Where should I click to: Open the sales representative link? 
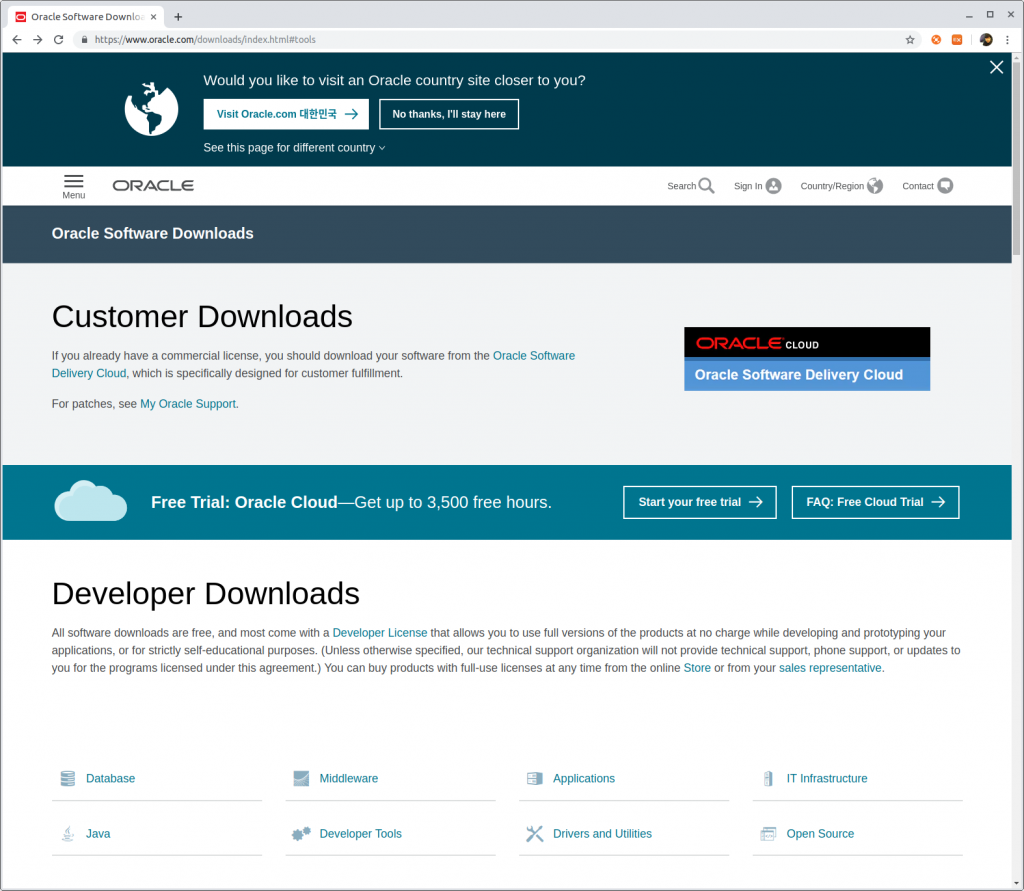pos(830,668)
